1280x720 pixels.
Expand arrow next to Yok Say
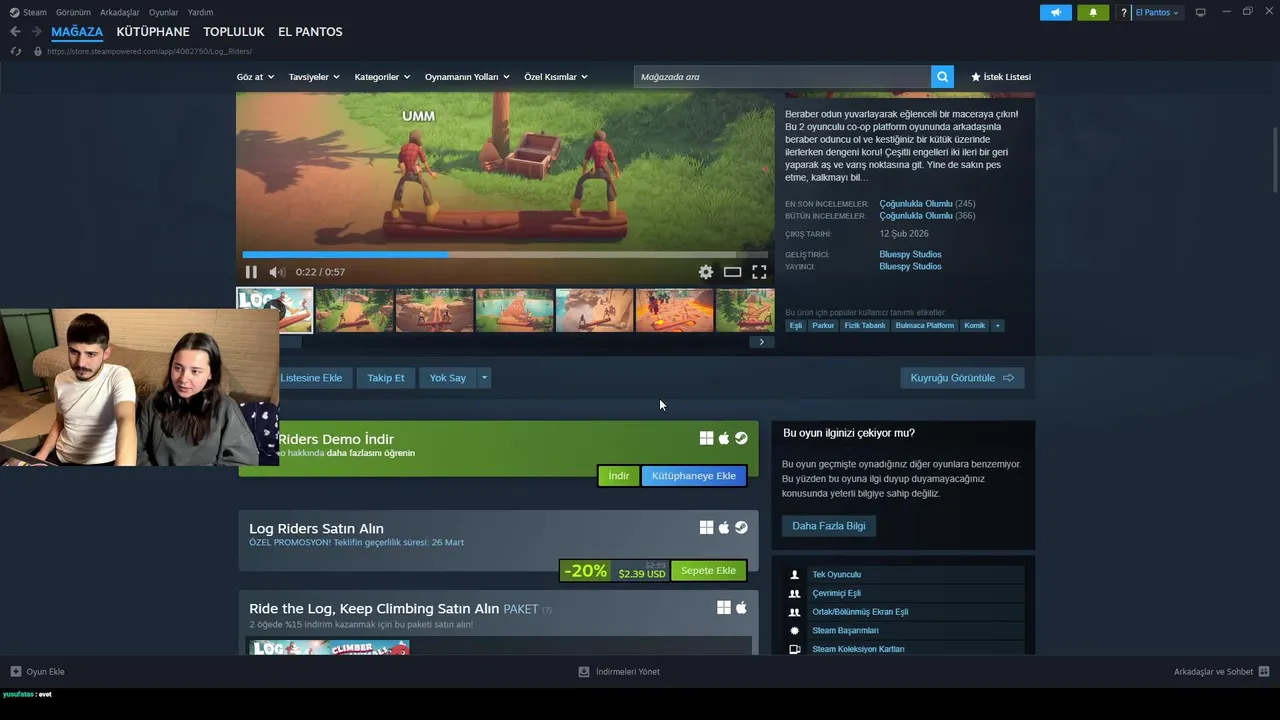coord(484,378)
